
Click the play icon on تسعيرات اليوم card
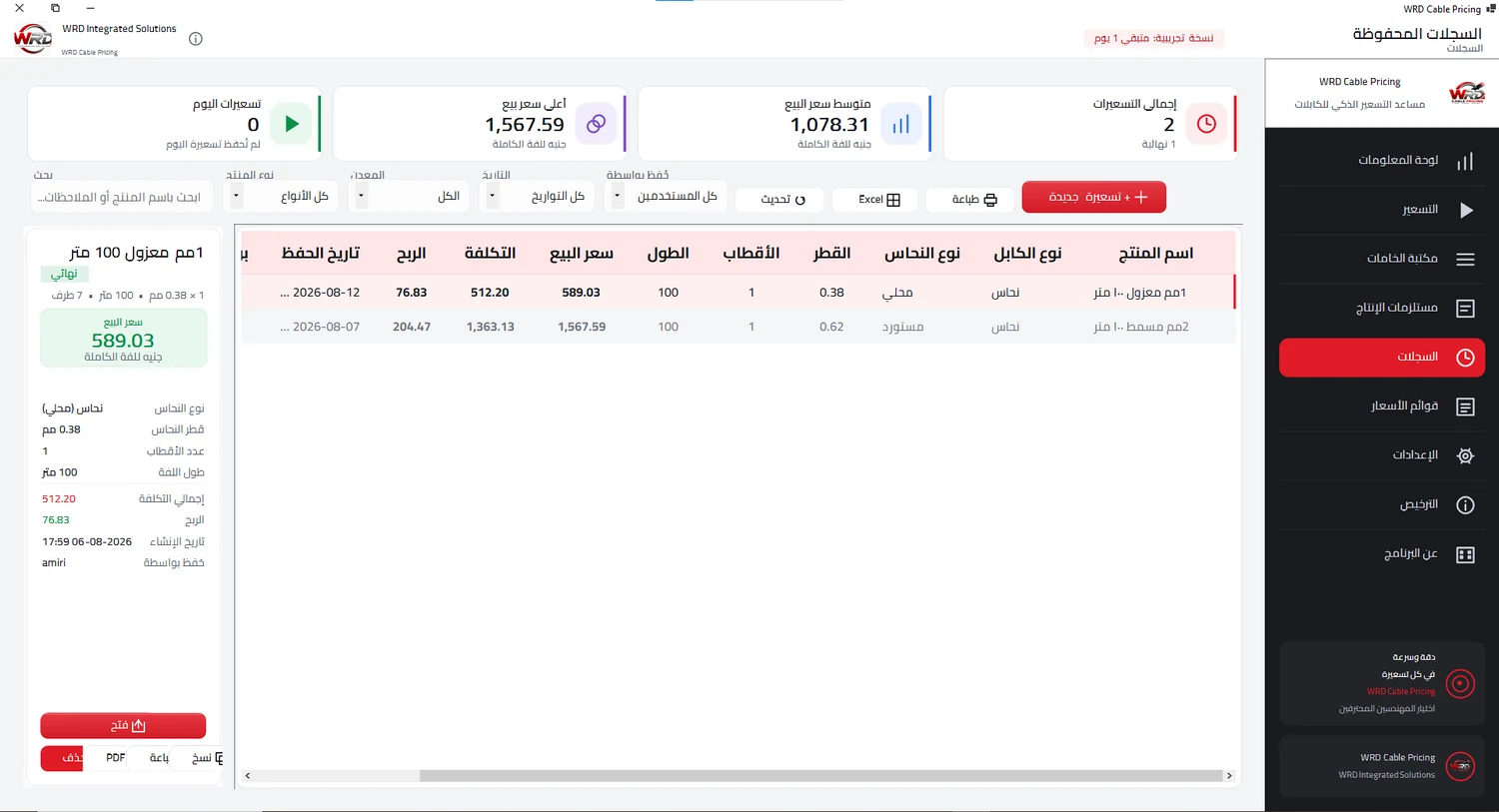pyautogui.click(x=291, y=124)
